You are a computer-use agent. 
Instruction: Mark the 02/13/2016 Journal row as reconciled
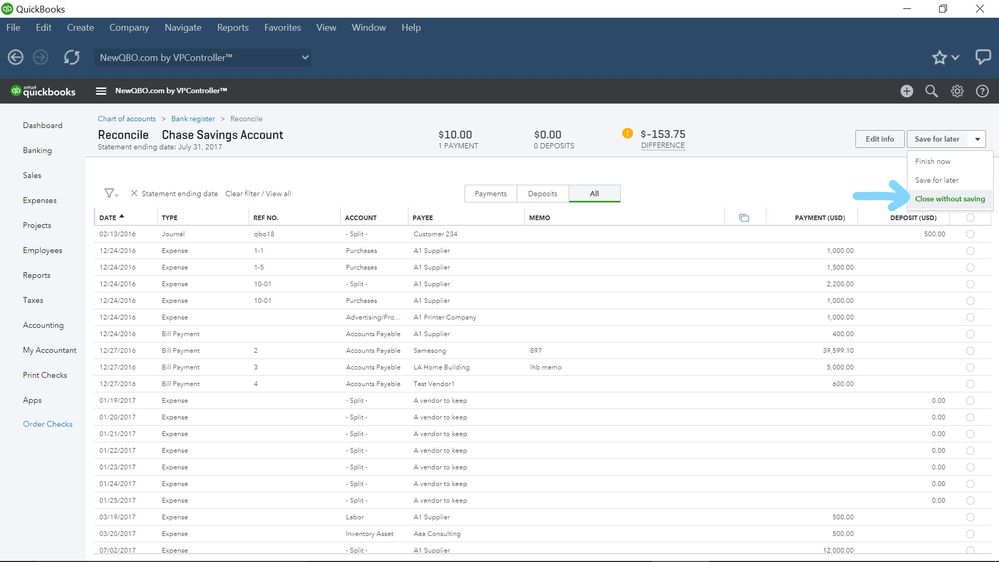coord(970,234)
